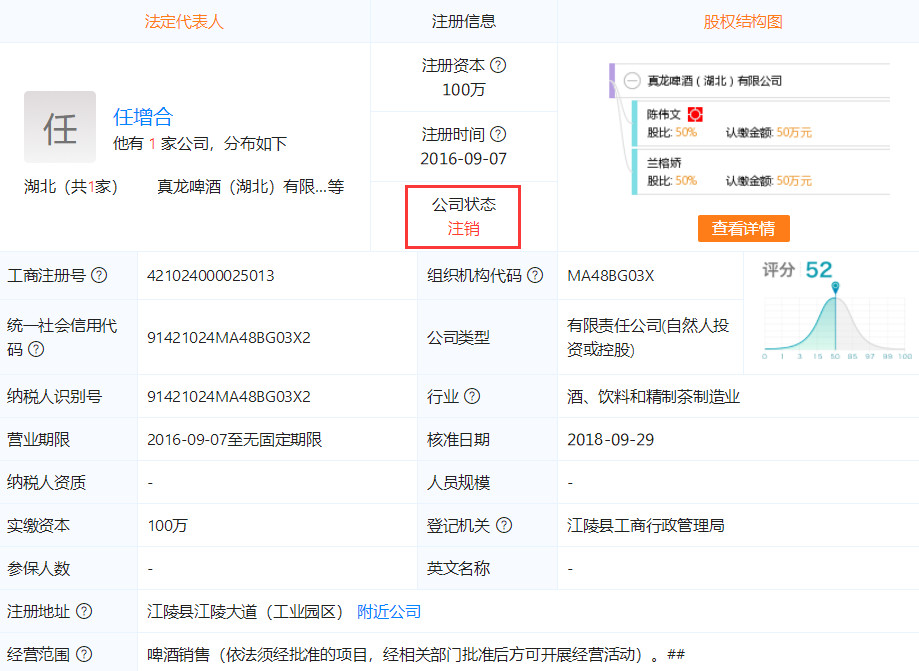This screenshot has width=919, height=671.
Task: Click the 湖北（共1家） region entry
Action: (x=71, y=187)
